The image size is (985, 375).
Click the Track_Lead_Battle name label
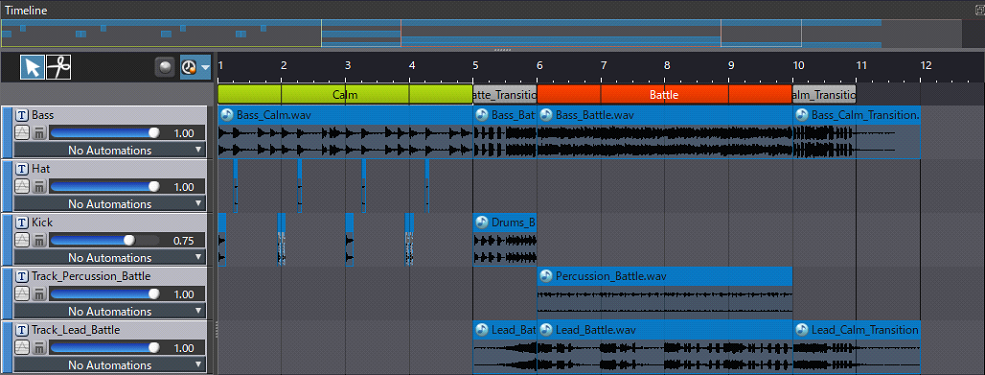pyautogui.click(x=75, y=330)
